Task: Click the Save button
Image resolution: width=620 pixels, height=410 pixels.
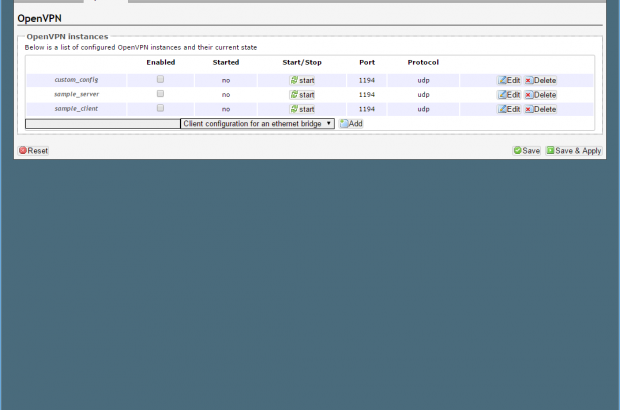Action: (x=526, y=150)
